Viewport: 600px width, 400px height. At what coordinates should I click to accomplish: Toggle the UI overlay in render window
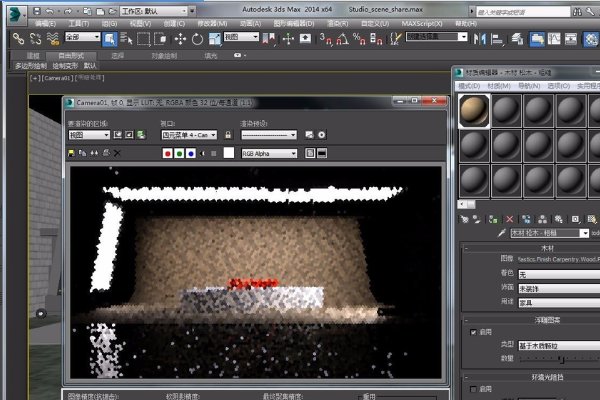310,153
